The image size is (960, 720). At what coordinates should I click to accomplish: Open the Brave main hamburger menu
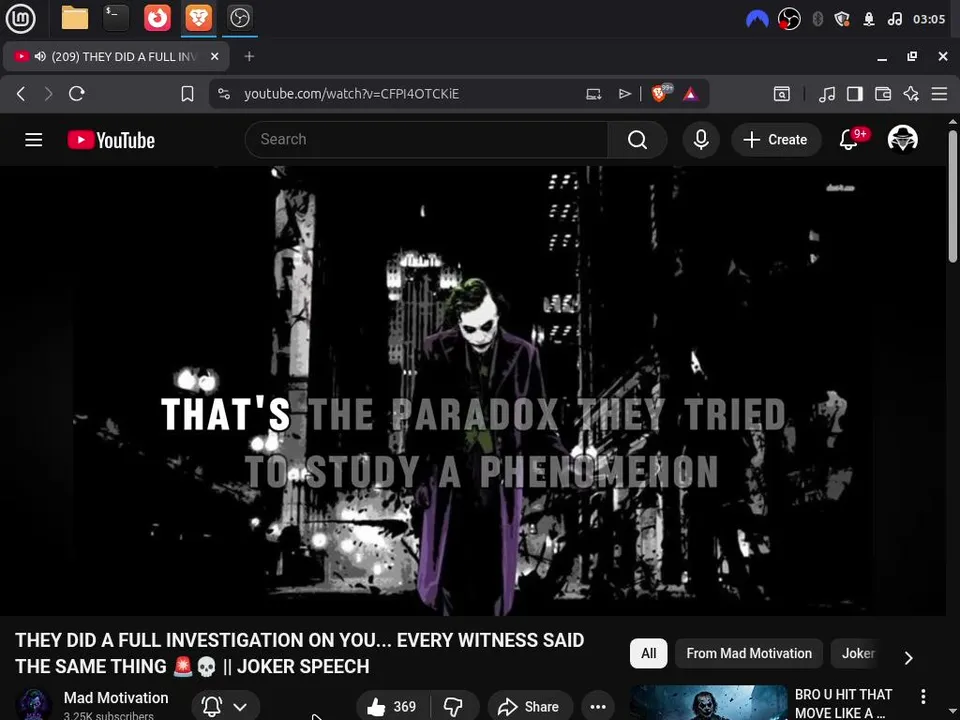pos(939,94)
